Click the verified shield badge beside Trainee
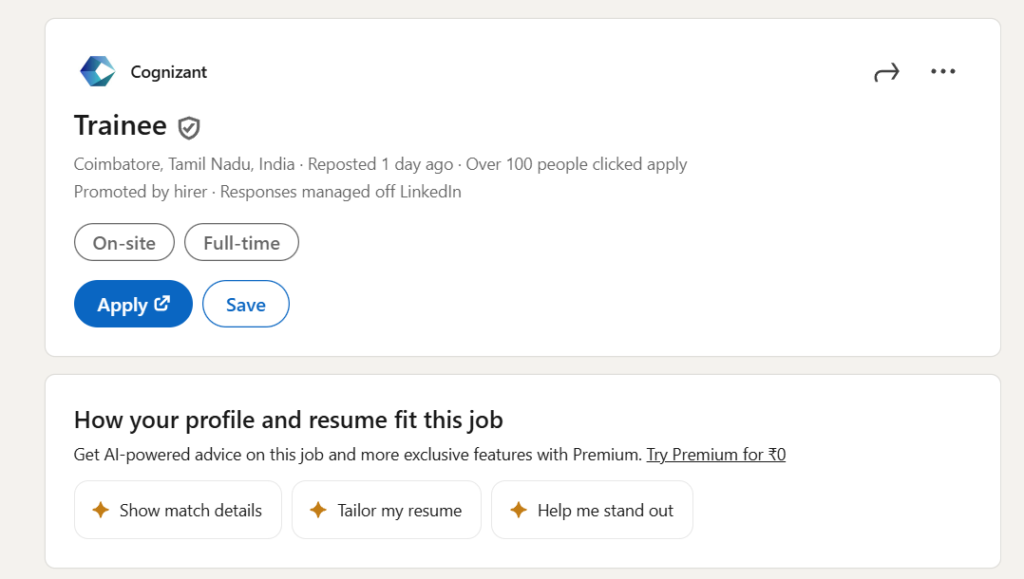The height and width of the screenshot is (579, 1024). pyautogui.click(x=189, y=127)
